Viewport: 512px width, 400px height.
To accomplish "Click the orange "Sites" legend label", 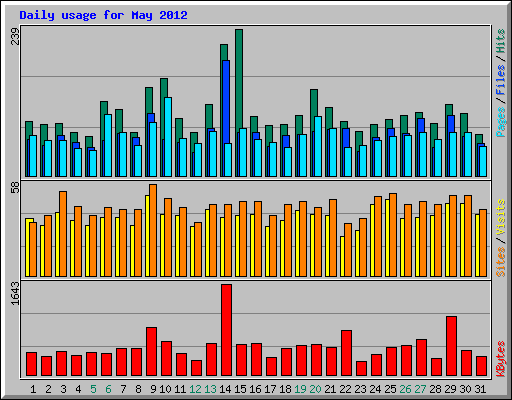I will click(x=501, y=262).
